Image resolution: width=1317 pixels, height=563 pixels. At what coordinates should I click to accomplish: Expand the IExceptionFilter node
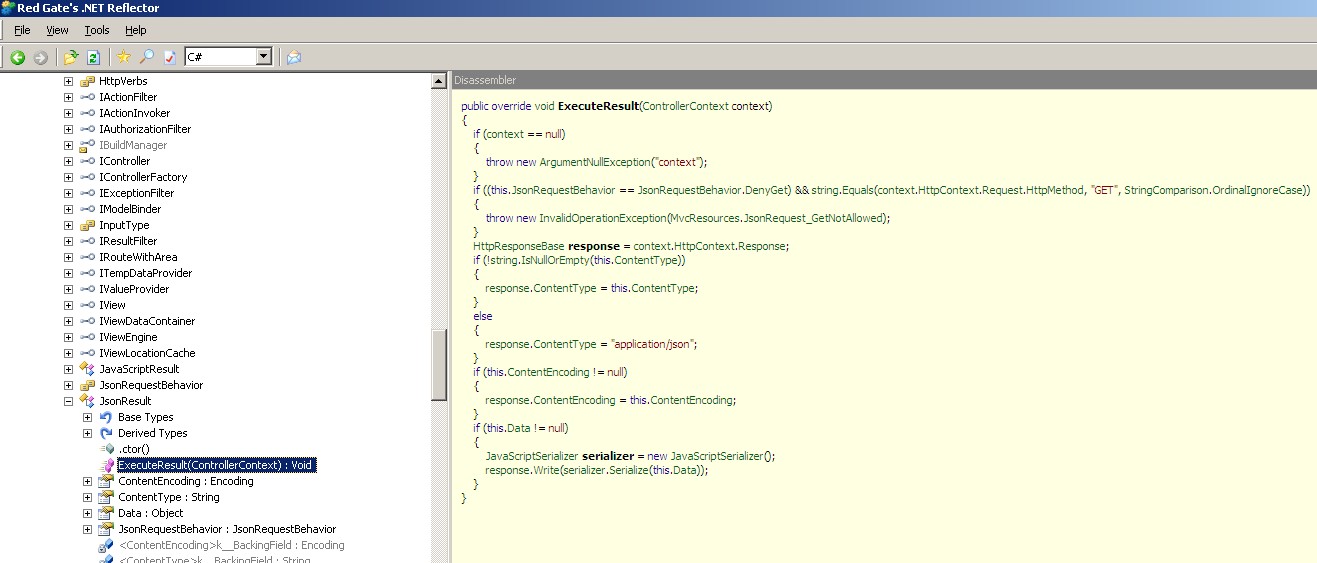pos(68,193)
